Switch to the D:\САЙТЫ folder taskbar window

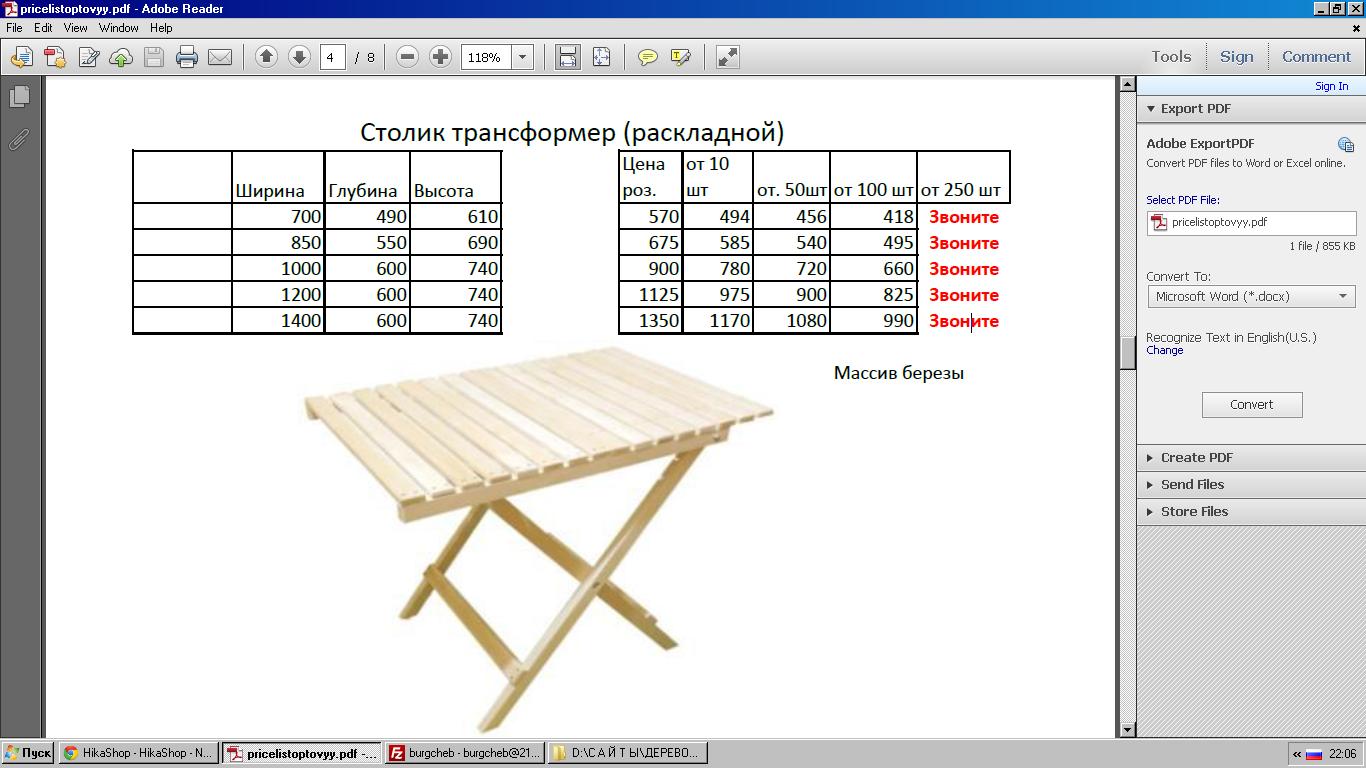coord(628,753)
